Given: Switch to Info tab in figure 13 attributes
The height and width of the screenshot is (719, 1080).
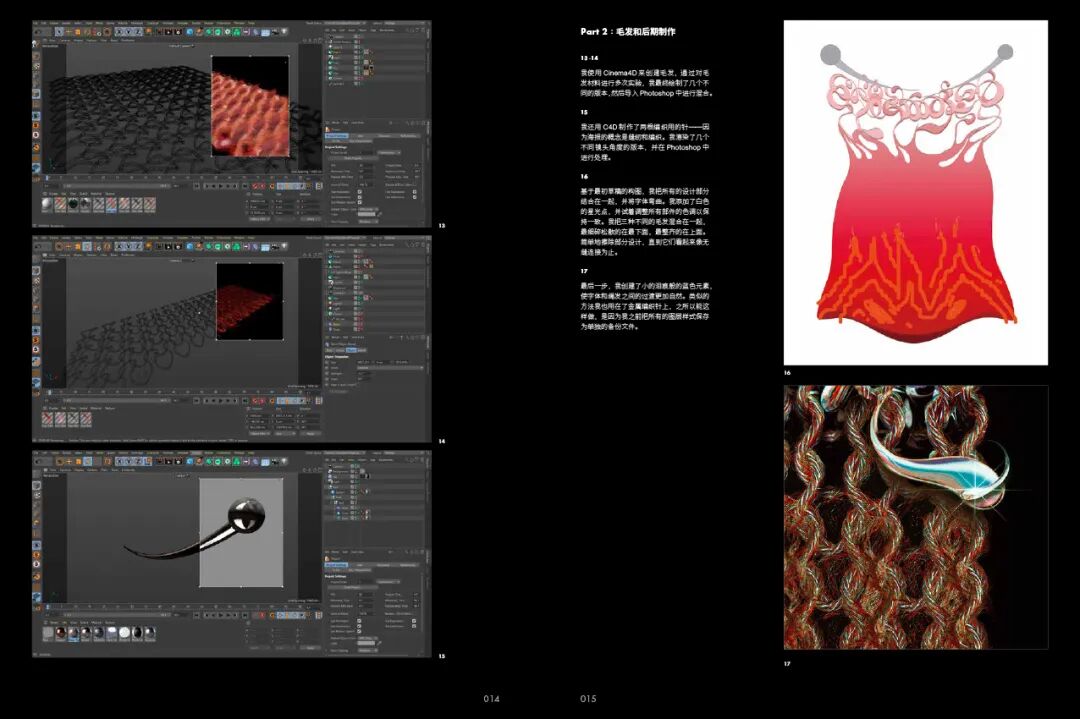Looking at the screenshot, I should [360, 136].
